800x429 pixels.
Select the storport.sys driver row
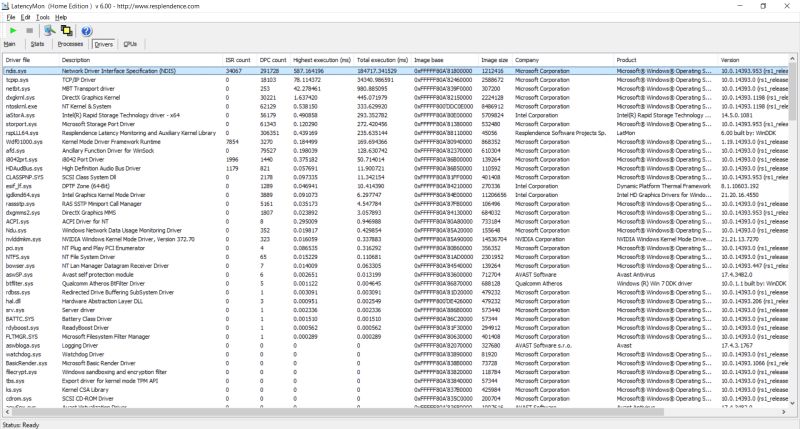396,124
